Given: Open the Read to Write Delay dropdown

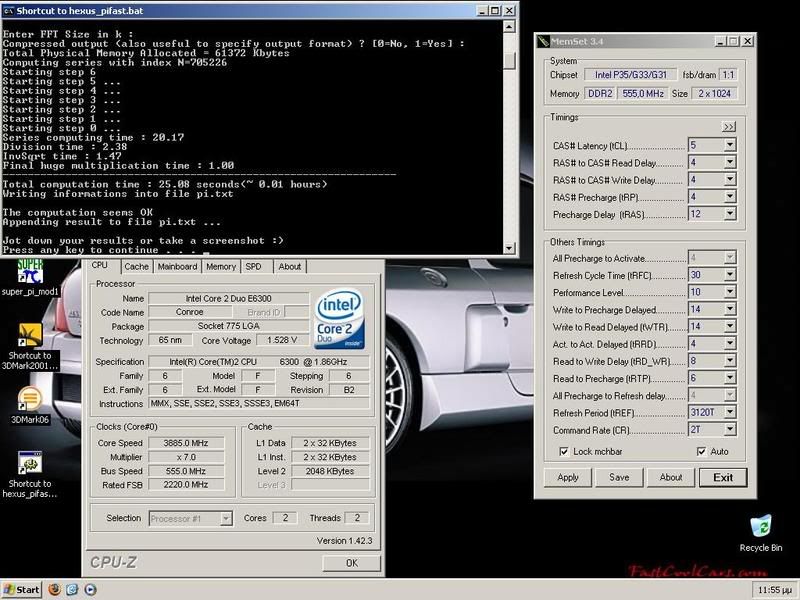Looking at the screenshot, I should click(730, 361).
